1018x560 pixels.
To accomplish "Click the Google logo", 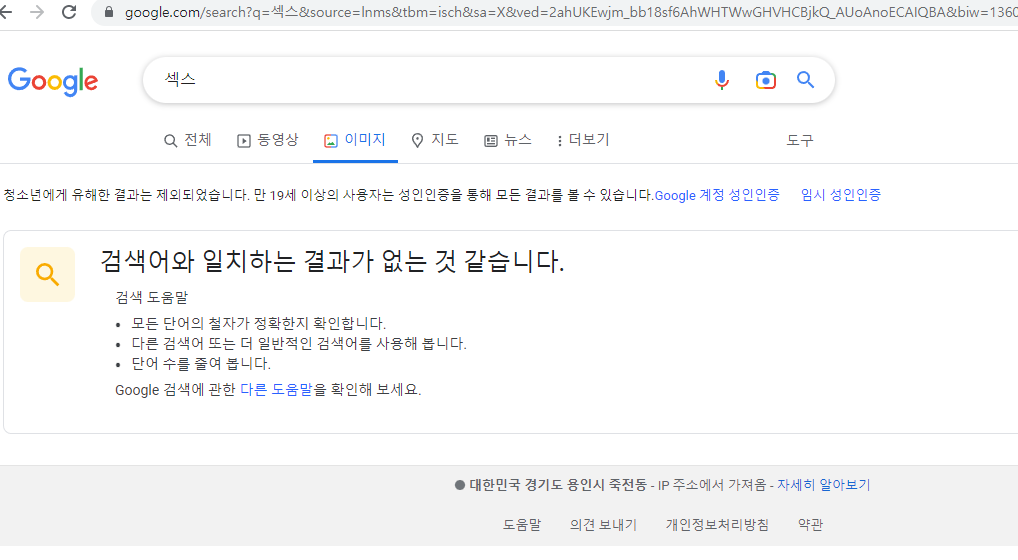I will pyautogui.click(x=53, y=81).
